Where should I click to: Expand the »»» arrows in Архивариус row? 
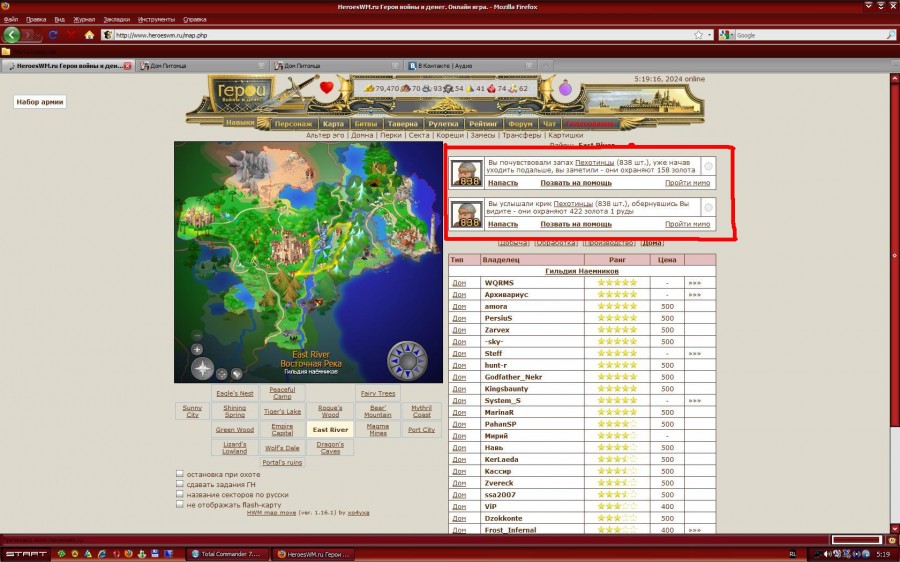pos(695,294)
